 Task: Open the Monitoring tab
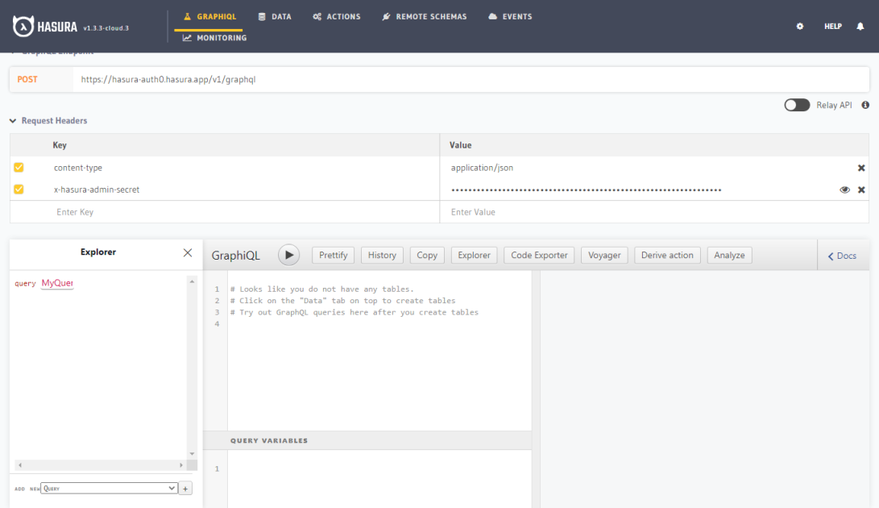pyautogui.click(x=215, y=38)
